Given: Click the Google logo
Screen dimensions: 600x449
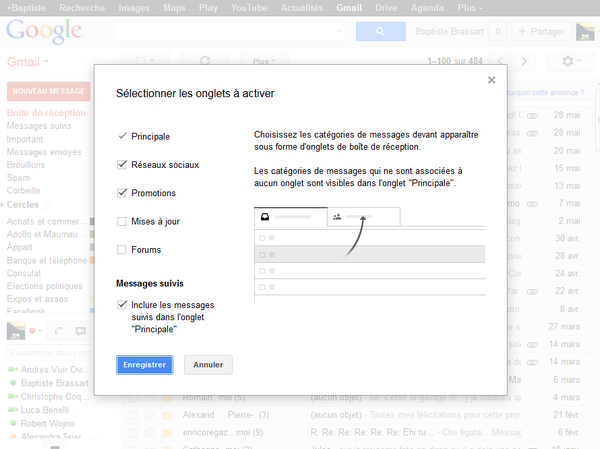Looking at the screenshot, I should (x=44, y=31).
